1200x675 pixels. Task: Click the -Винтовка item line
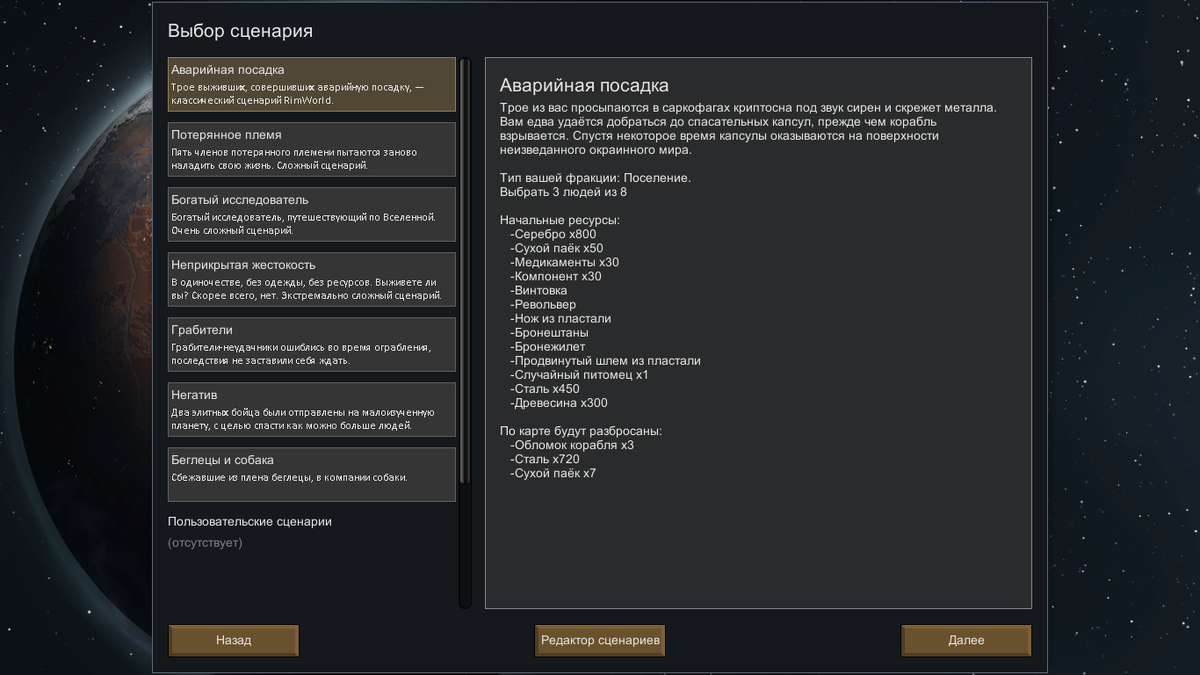pos(539,290)
